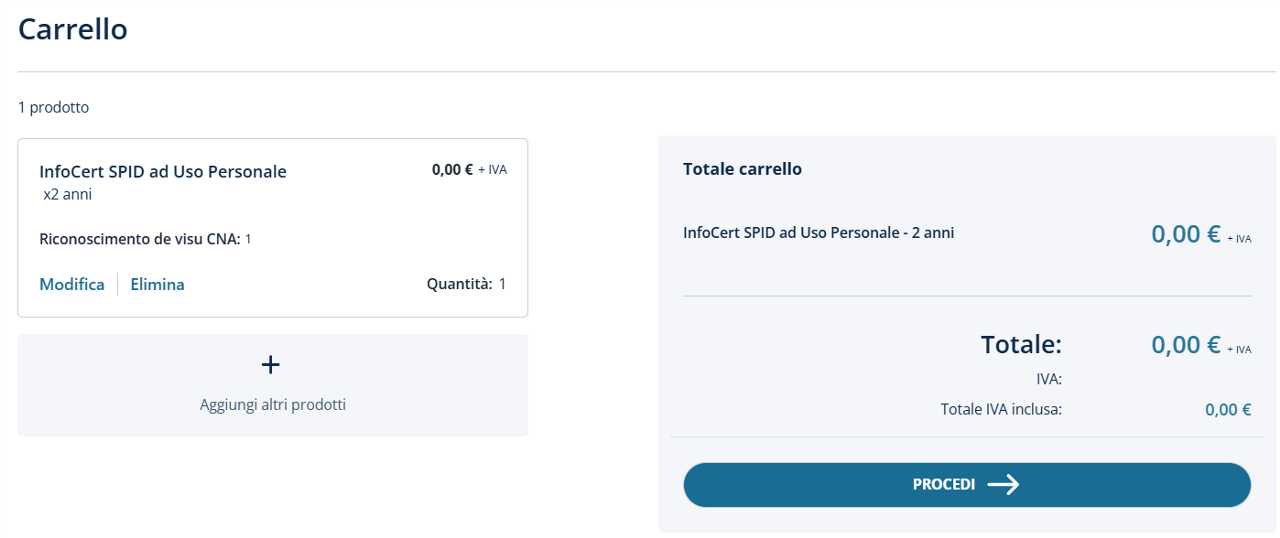Viewport: 1280px width, 538px height.
Task: Select the "InfoCert SPID ad Uso Personale" product title
Action: 163,171
